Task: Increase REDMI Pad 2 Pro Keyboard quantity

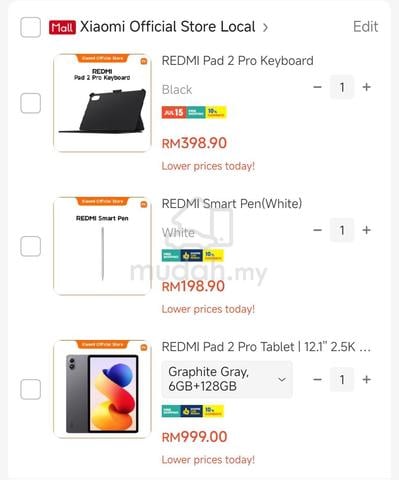Action: (x=366, y=87)
